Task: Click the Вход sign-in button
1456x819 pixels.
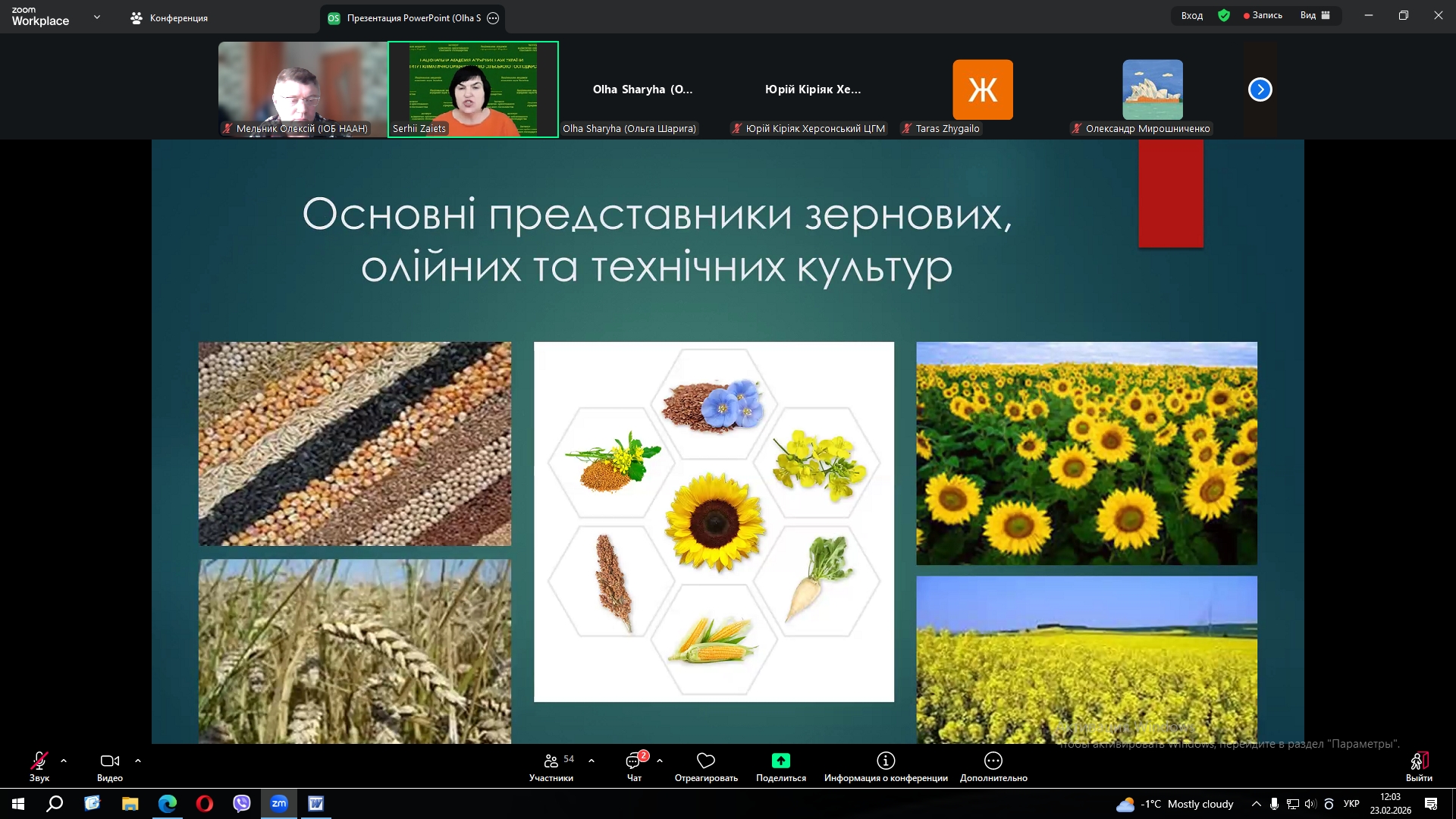Action: 1191,15
